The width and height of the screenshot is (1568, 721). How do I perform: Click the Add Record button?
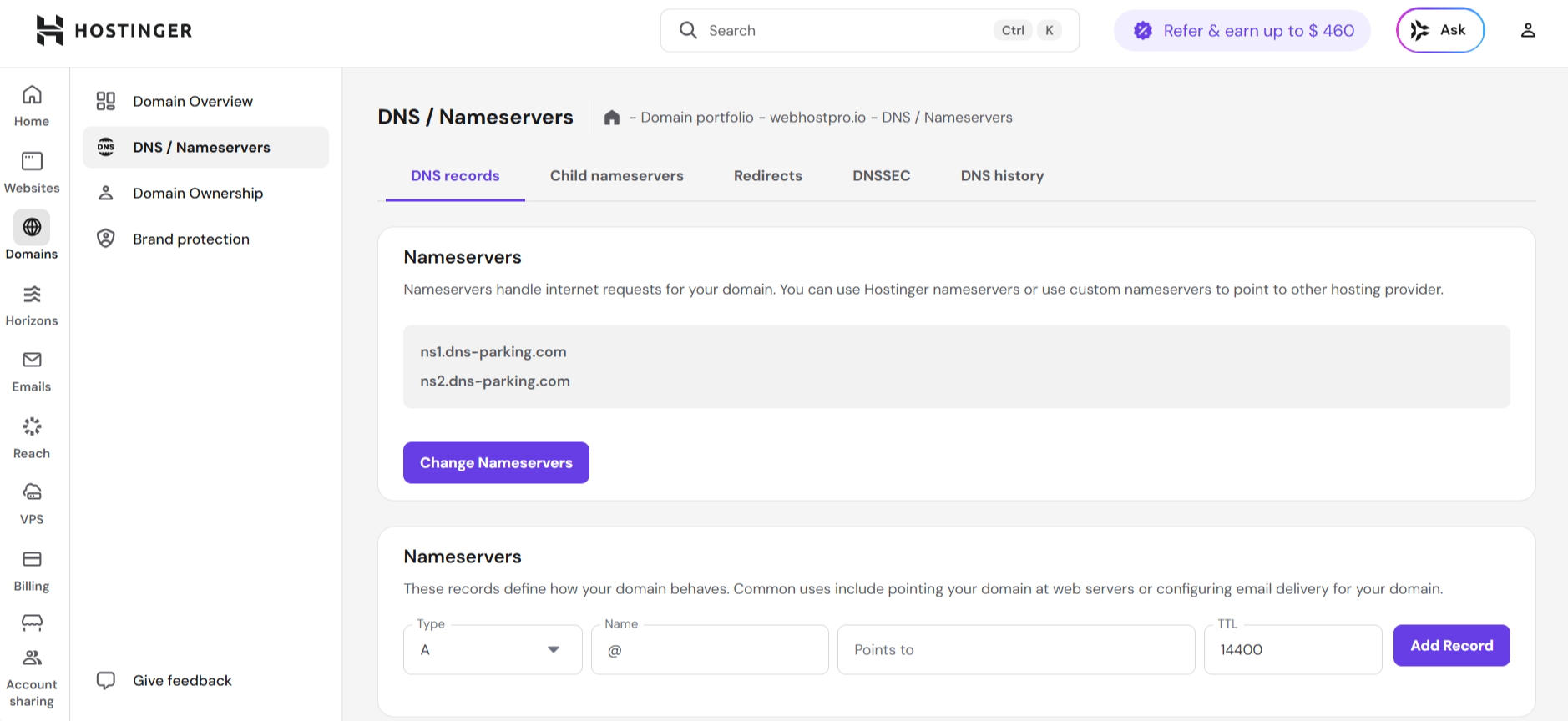[x=1451, y=645]
